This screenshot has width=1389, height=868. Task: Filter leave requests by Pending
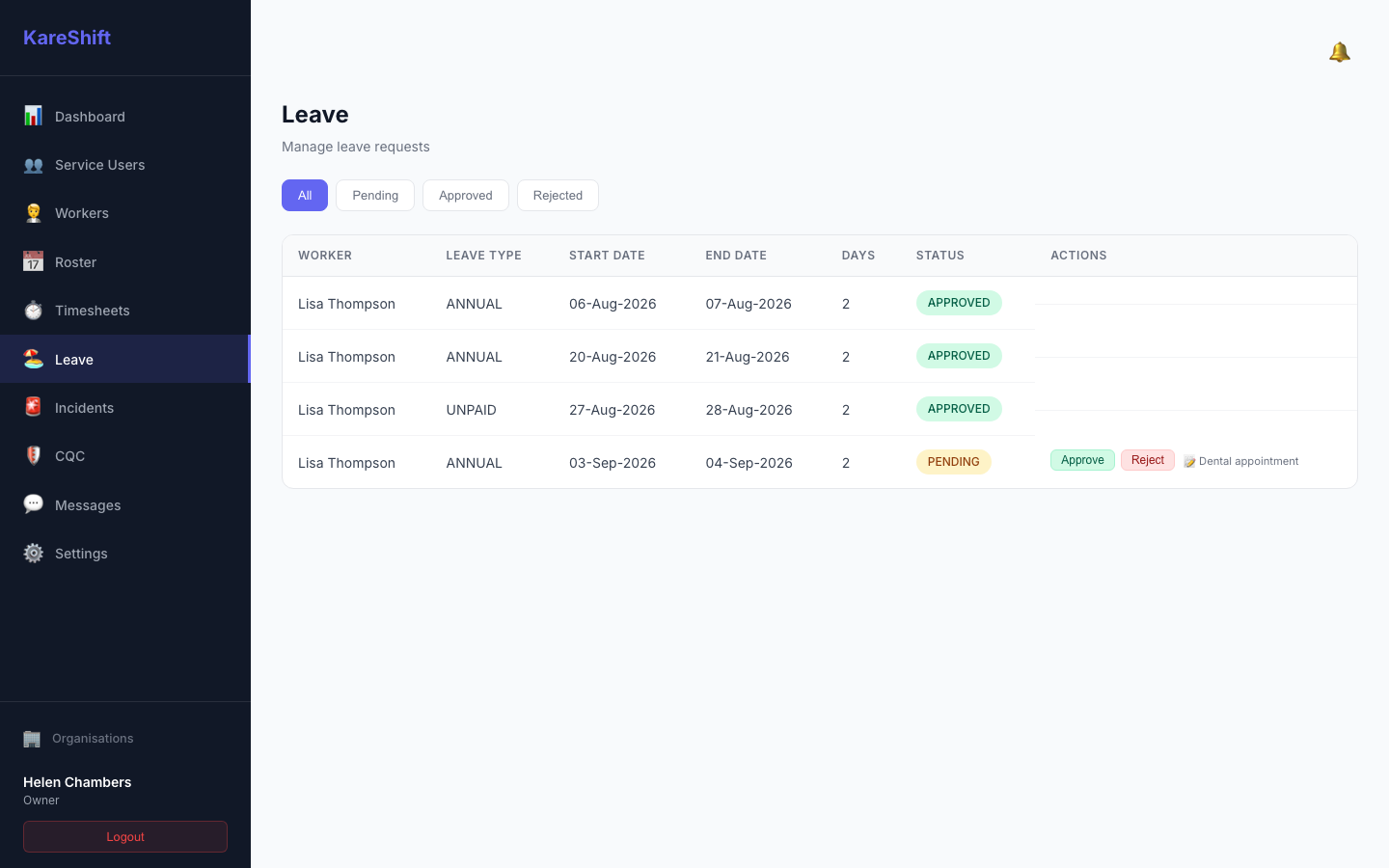[x=375, y=195]
